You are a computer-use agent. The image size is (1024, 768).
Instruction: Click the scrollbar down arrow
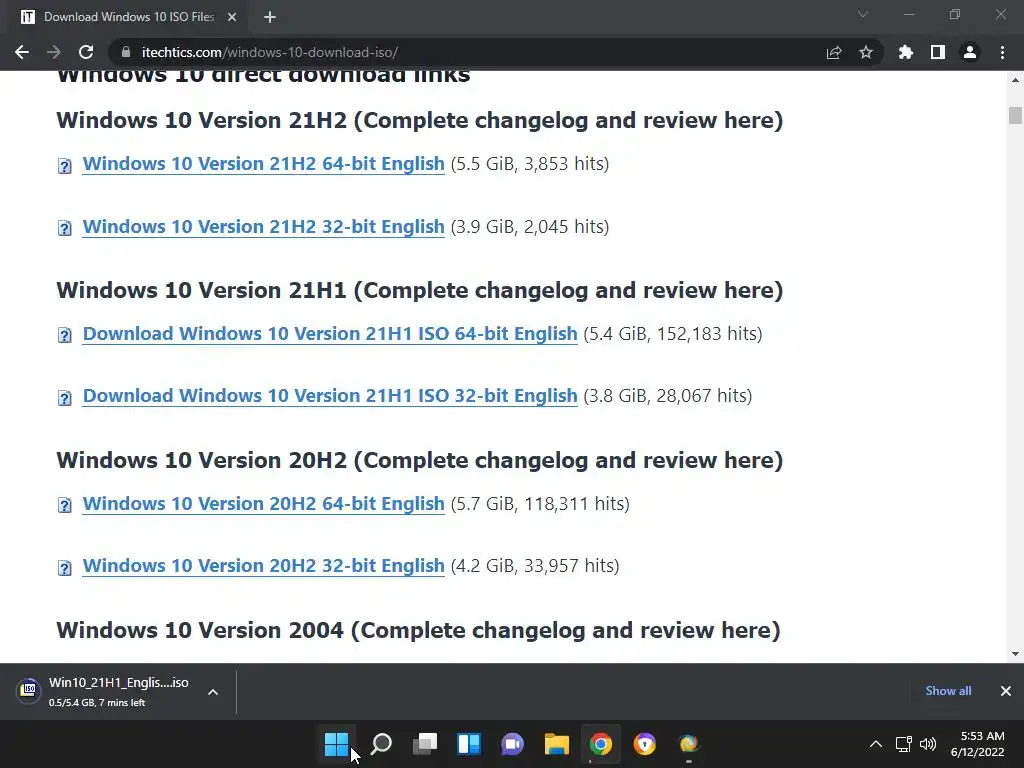[1015, 654]
